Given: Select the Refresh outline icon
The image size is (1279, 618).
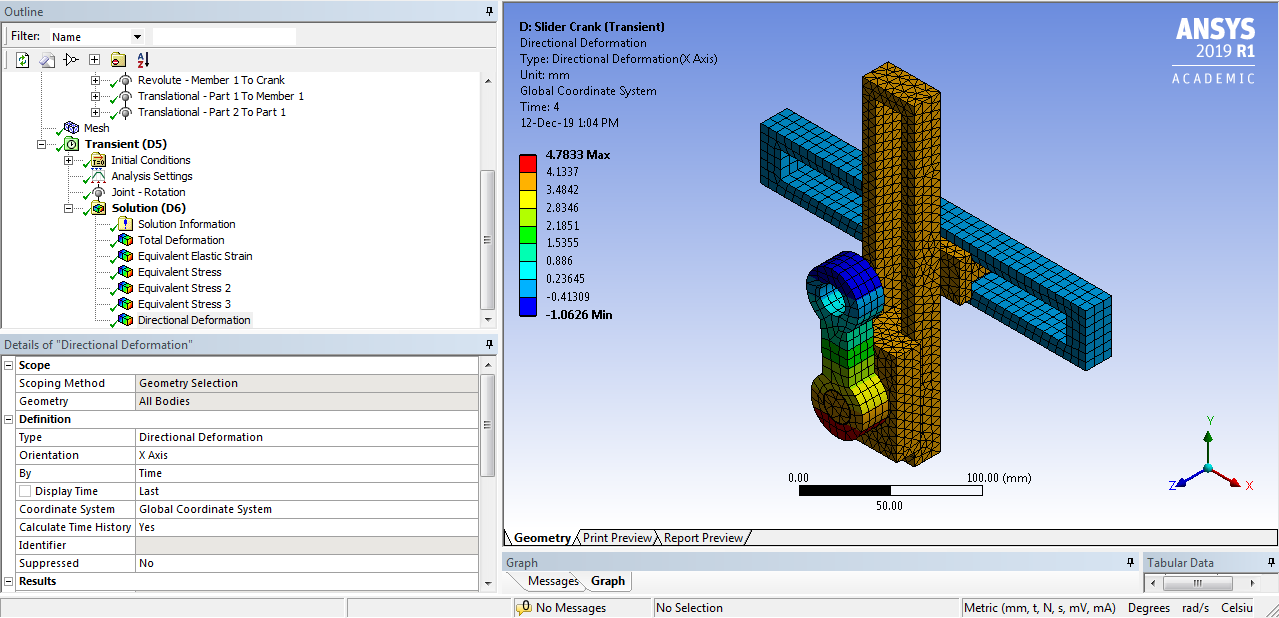Looking at the screenshot, I should pyautogui.click(x=22, y=60).
